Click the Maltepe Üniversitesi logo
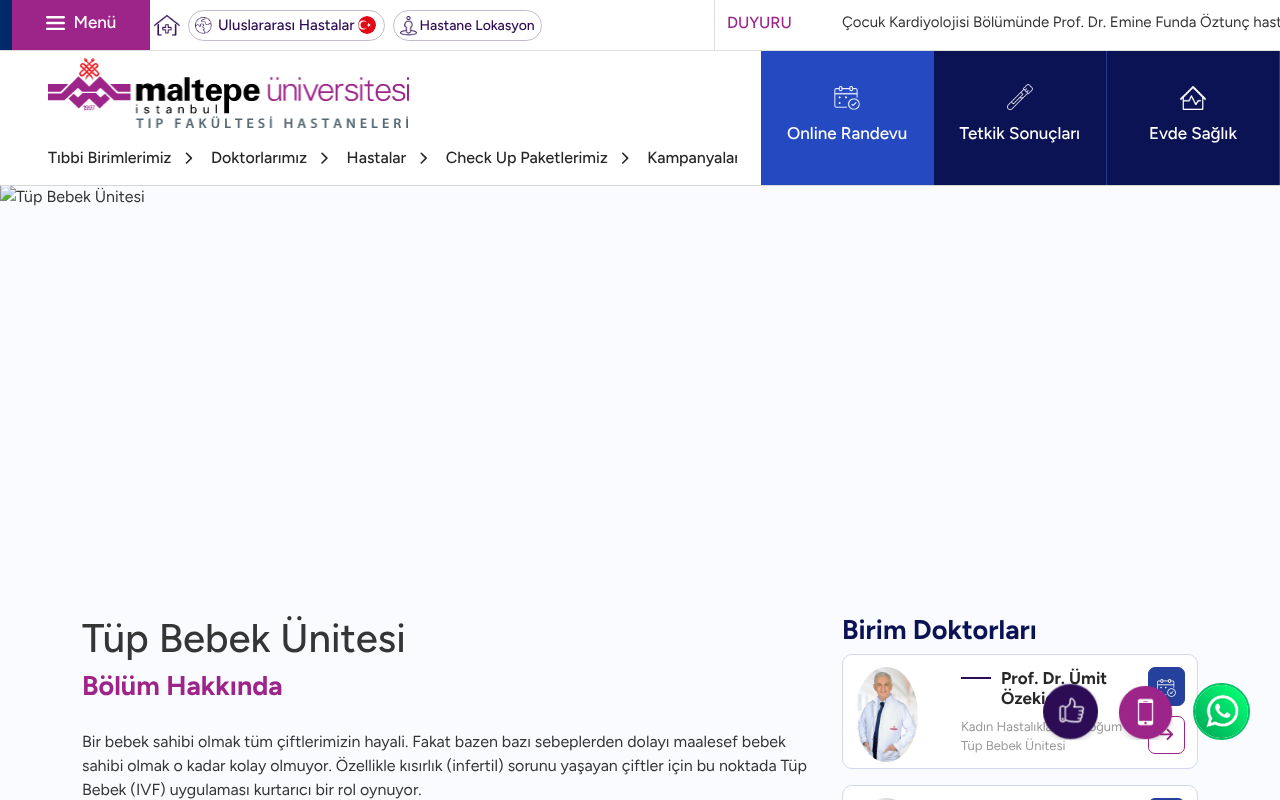Viewport: 1280px width, 800px height. 229,93
